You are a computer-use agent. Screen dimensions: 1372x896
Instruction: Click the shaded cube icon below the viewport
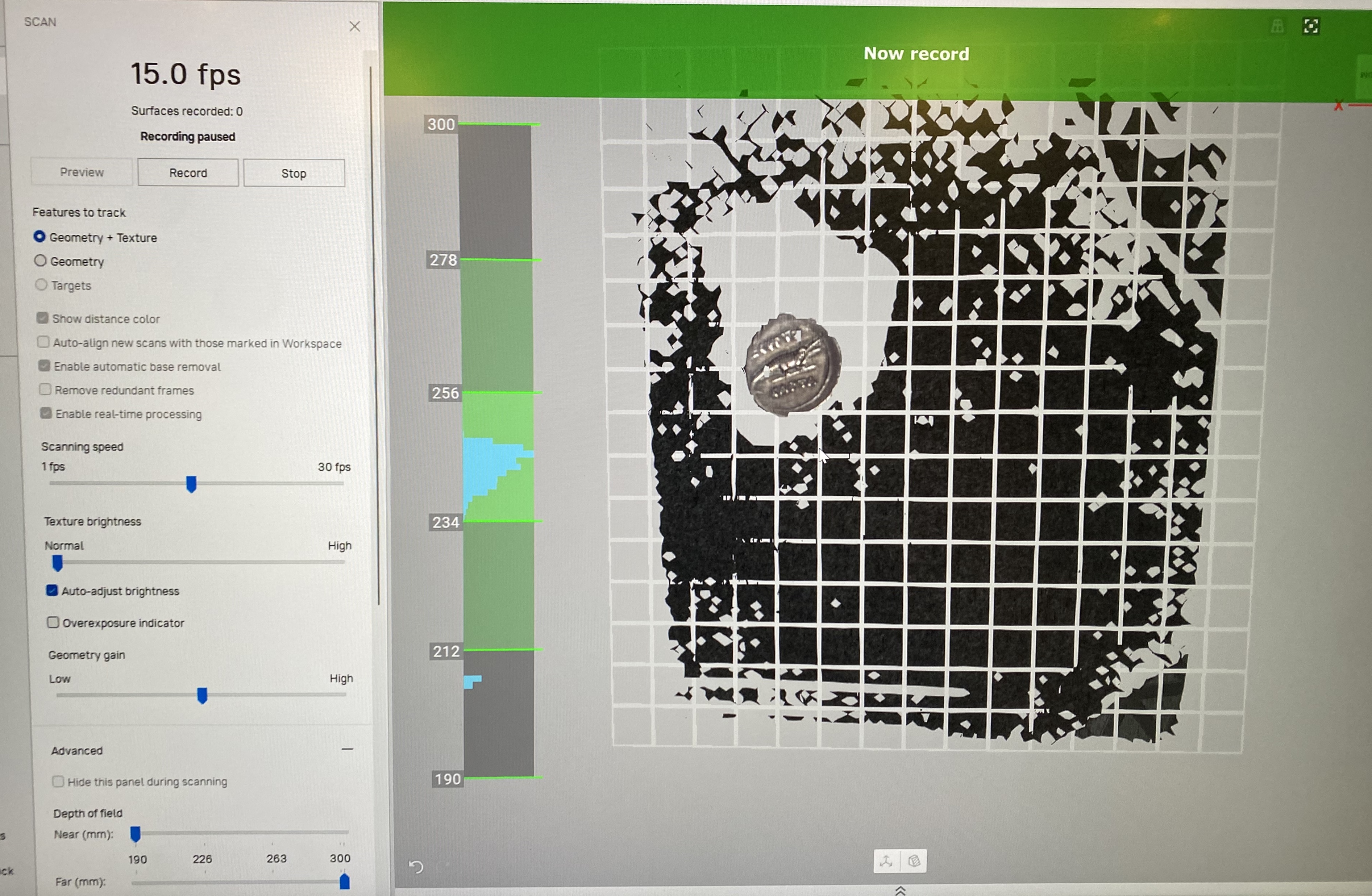click(x=914, y=862)
